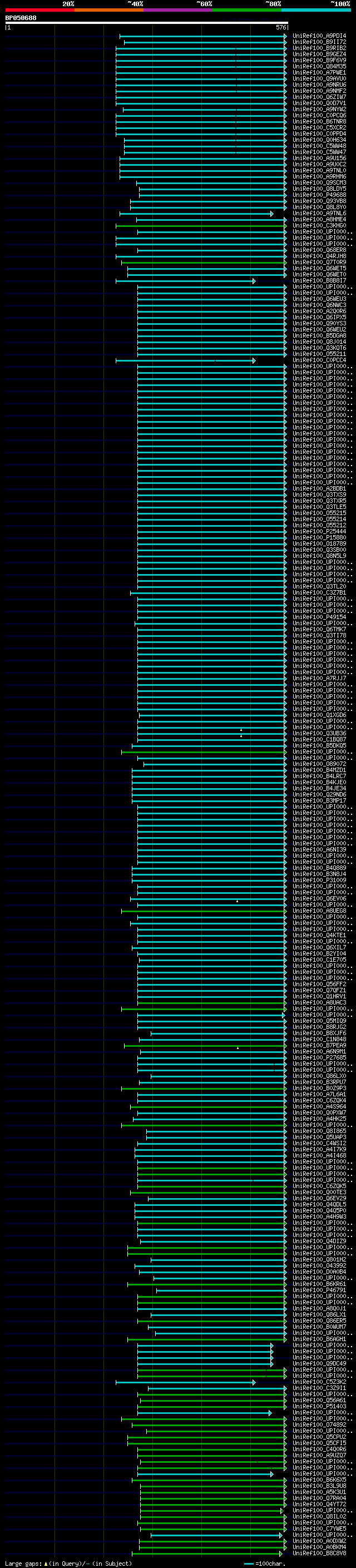Click the hit label UniRef100_P51403

coord(319,1406)
